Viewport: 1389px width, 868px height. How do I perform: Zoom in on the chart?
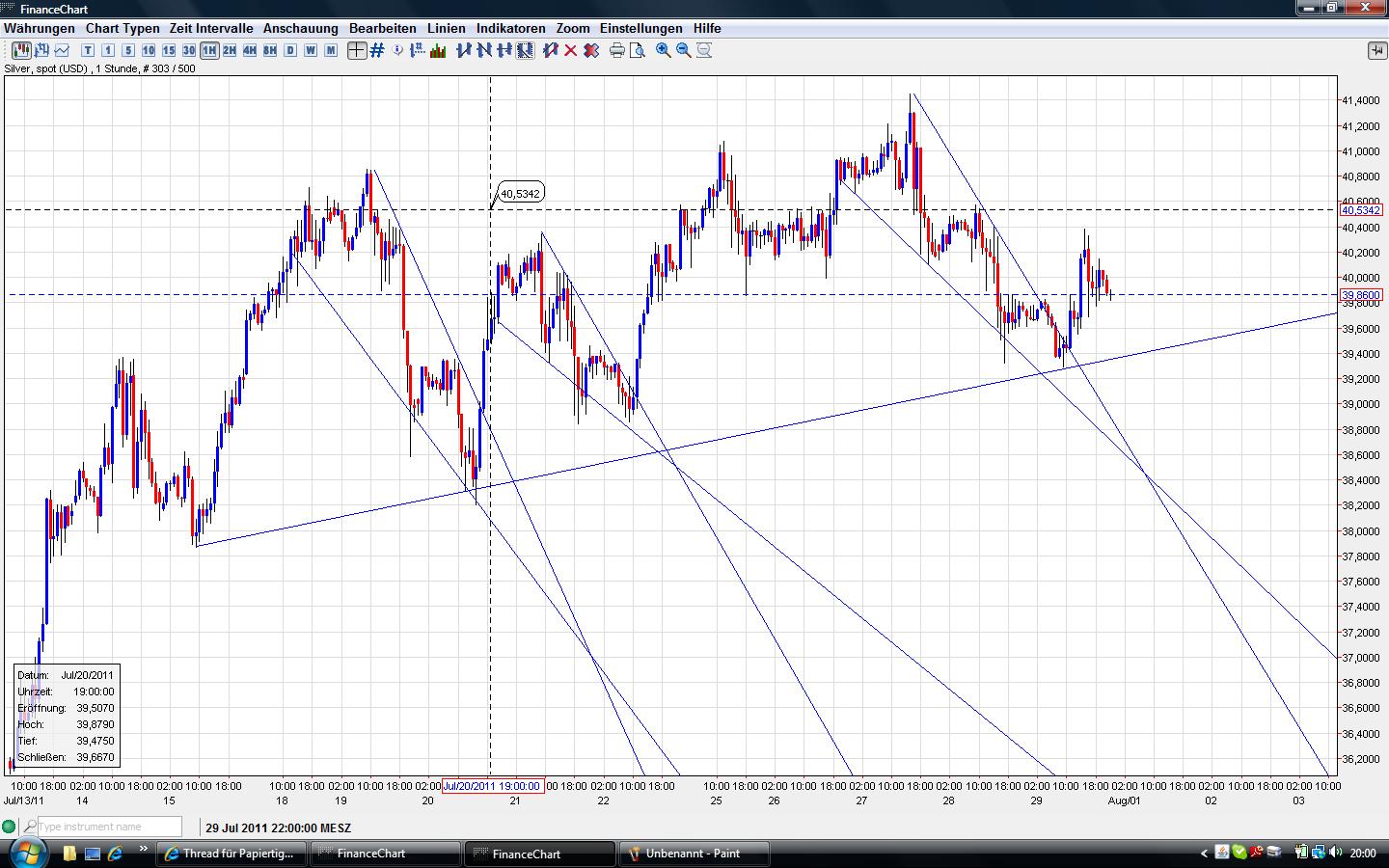664,50
